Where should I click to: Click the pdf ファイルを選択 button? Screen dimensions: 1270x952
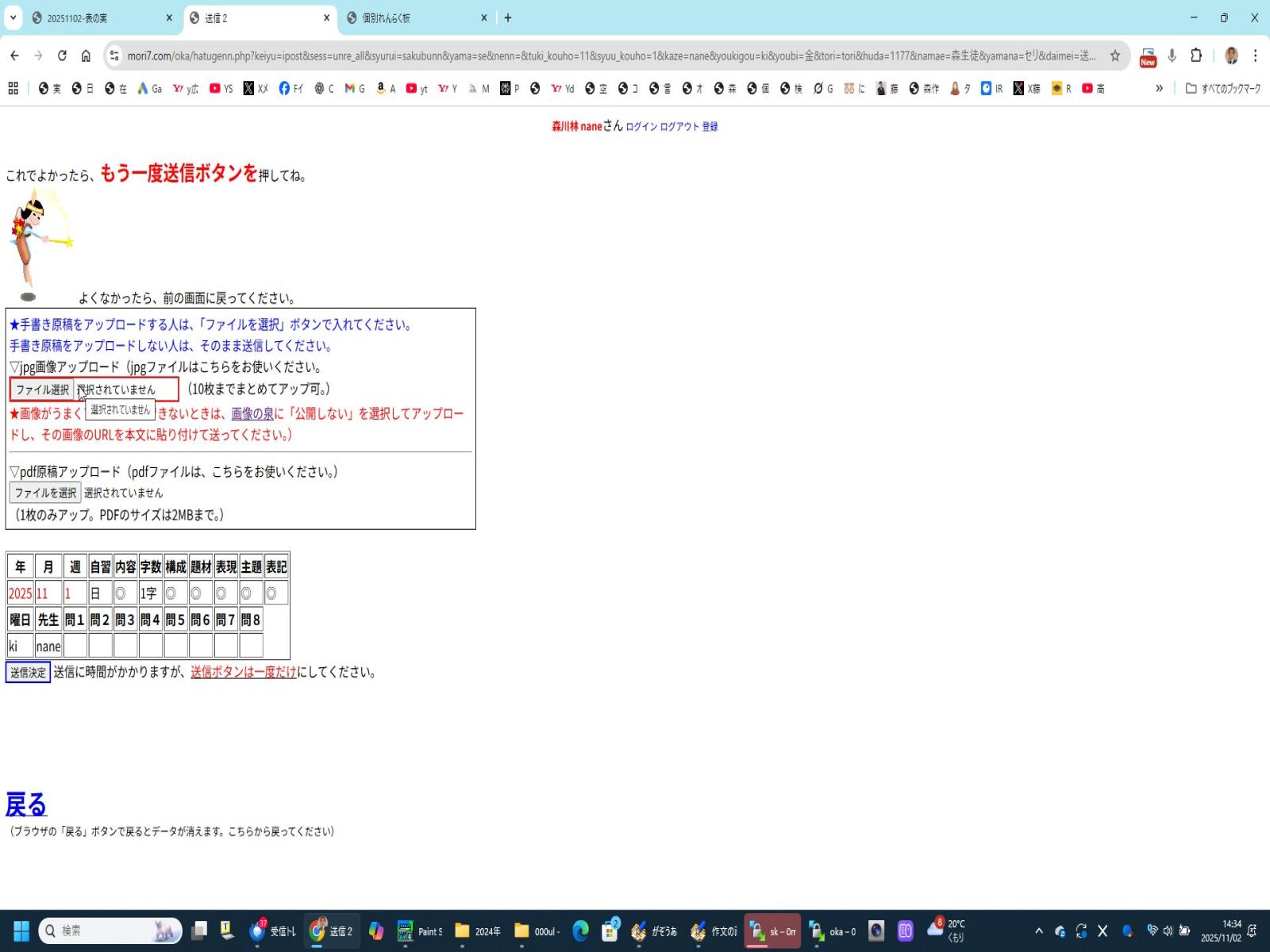(45, 493)
